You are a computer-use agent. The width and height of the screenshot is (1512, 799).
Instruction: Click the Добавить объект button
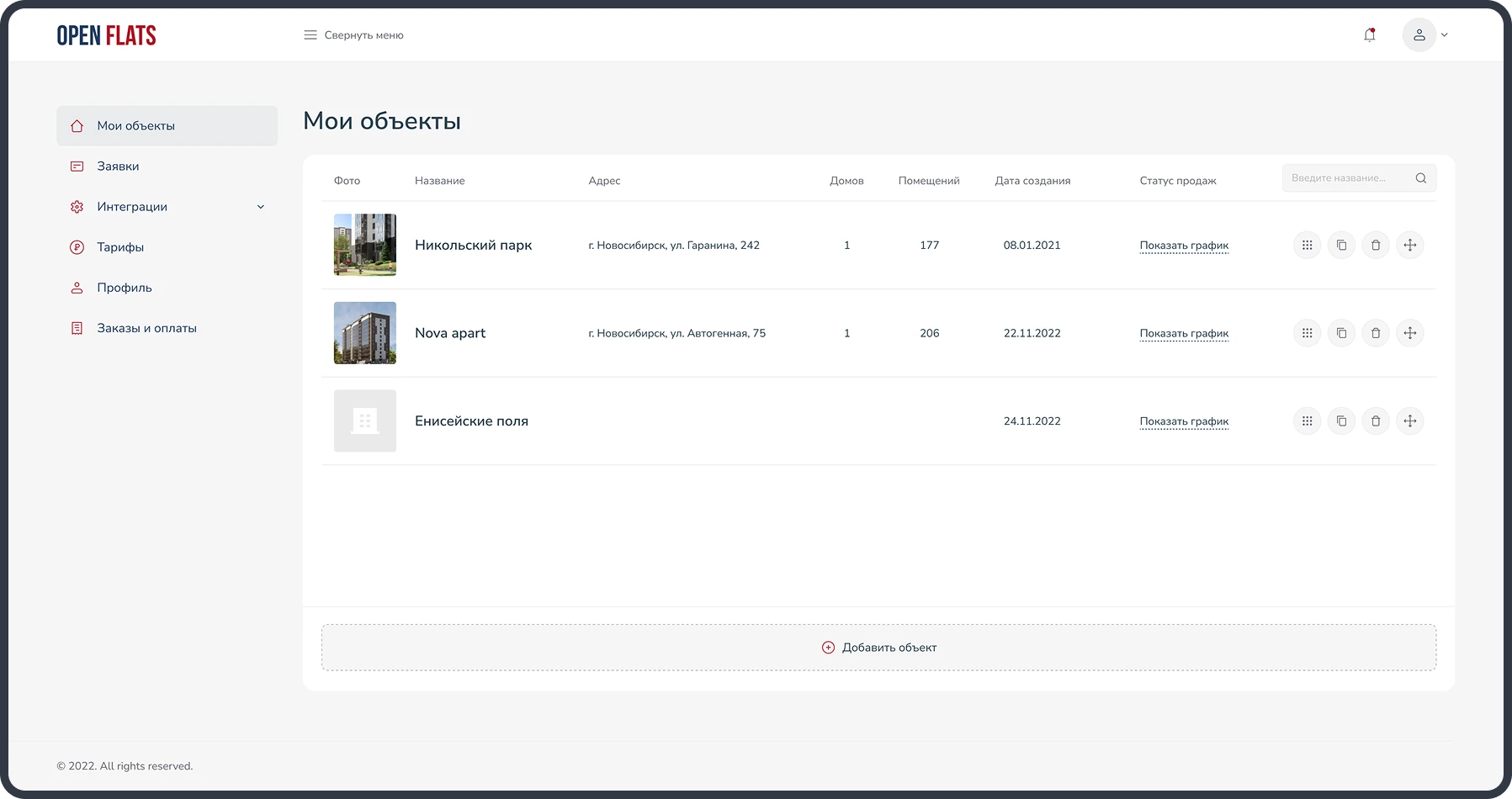click(x=878, y=648)
